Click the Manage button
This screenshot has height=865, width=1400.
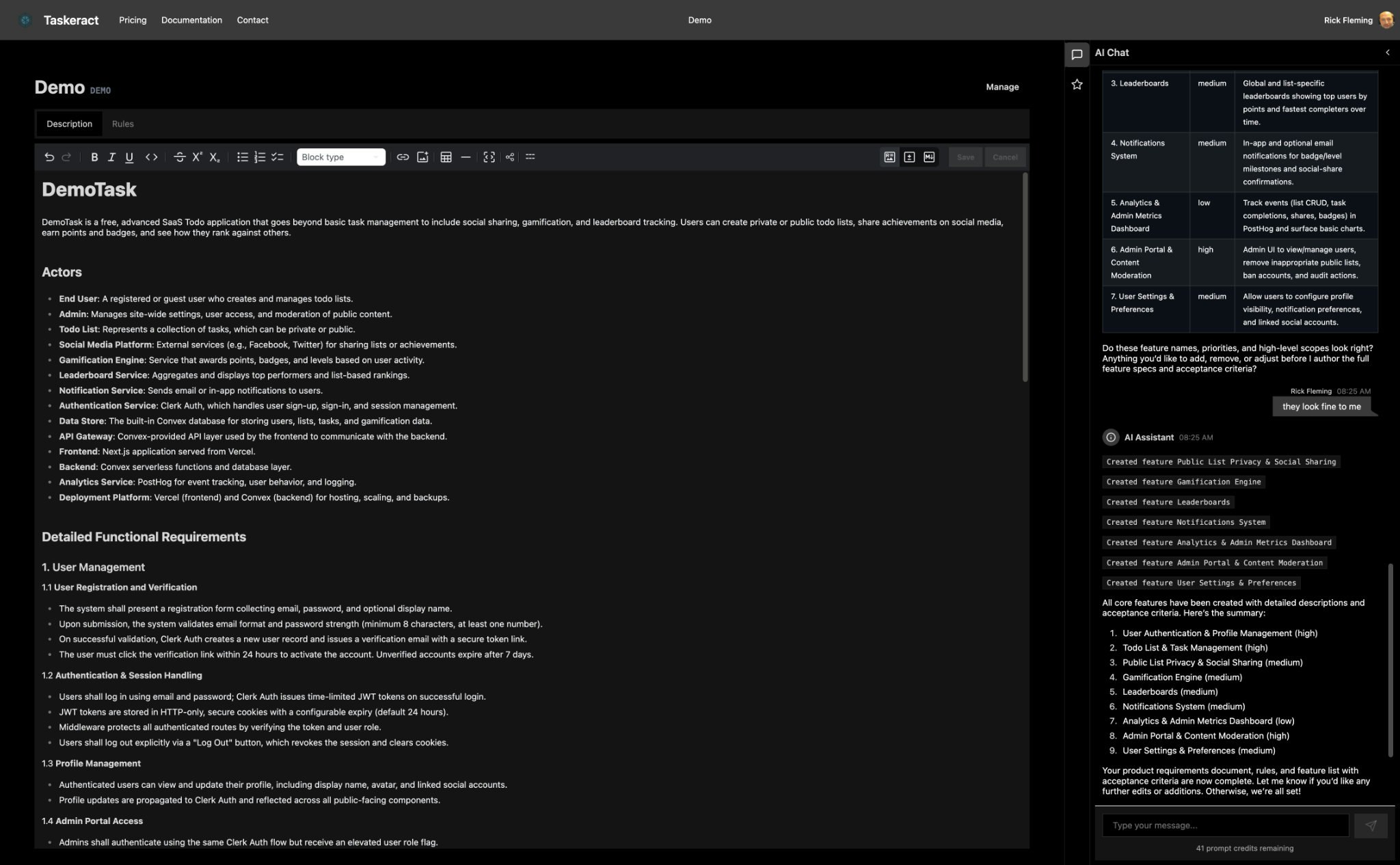pos(1002,87)
